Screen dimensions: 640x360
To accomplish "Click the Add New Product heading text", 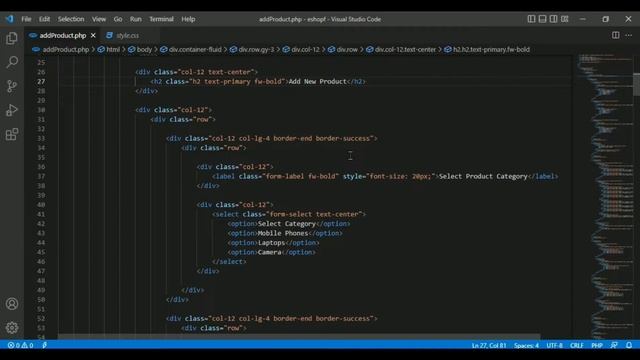I will click(317, 82).
